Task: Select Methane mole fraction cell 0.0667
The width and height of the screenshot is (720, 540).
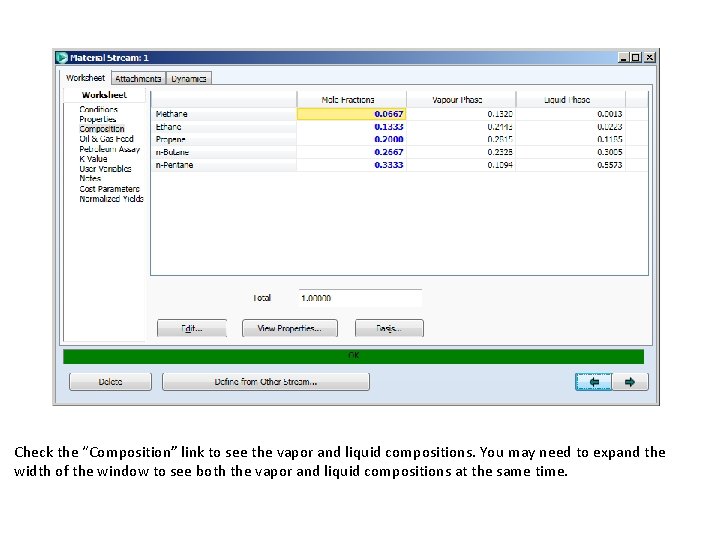Action: pyautogui.click(x=351, y=114)
